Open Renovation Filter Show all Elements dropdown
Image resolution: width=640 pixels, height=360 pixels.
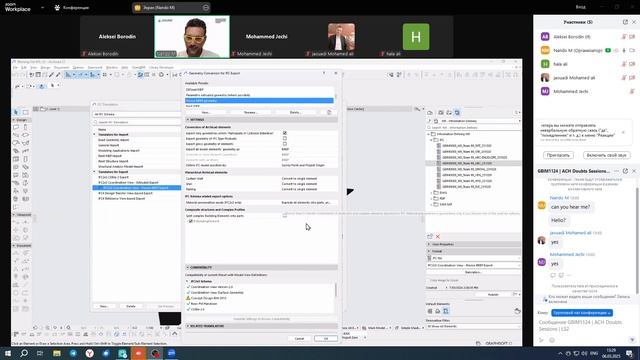[x=474, y=327]
